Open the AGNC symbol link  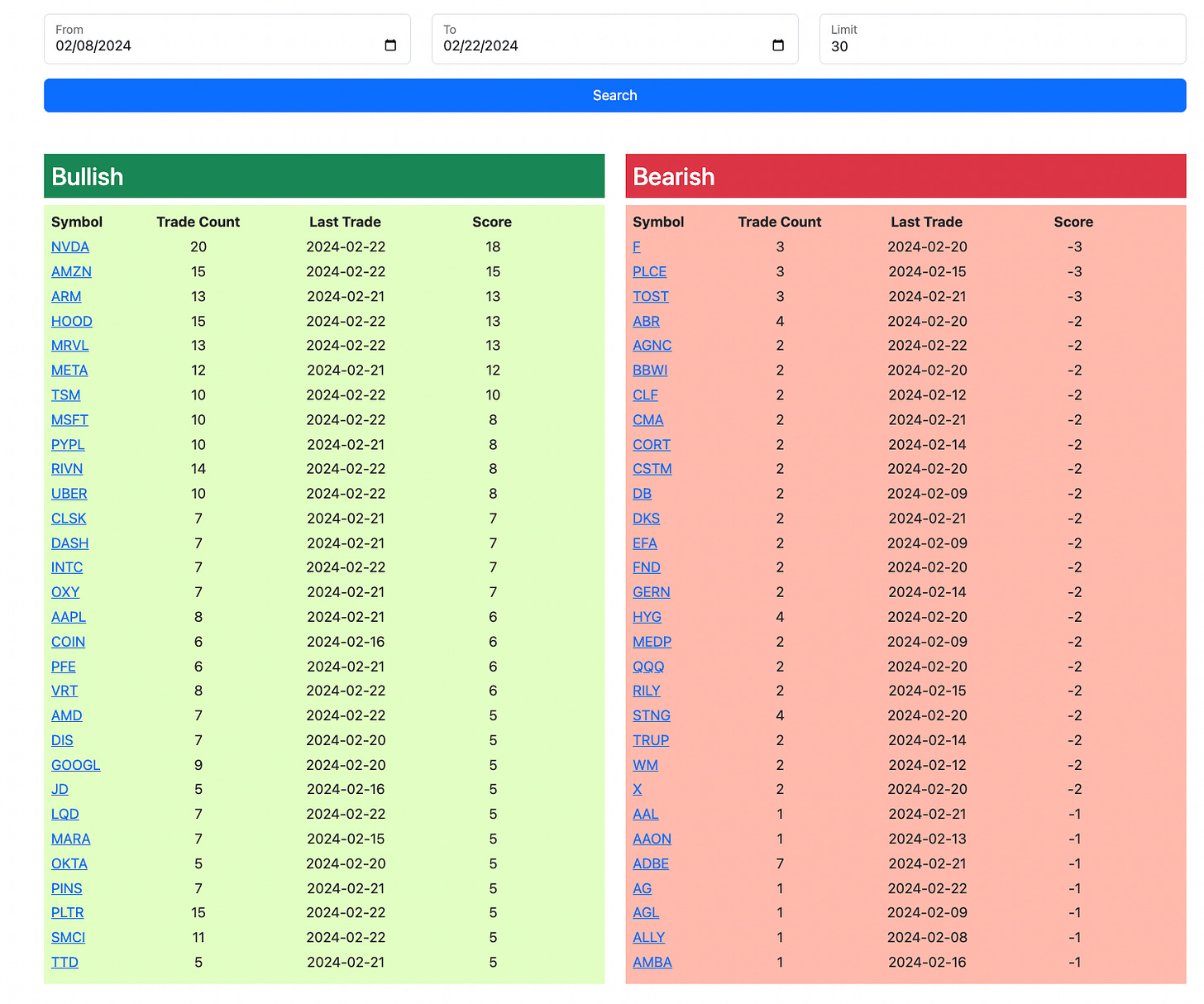point(652,346)
